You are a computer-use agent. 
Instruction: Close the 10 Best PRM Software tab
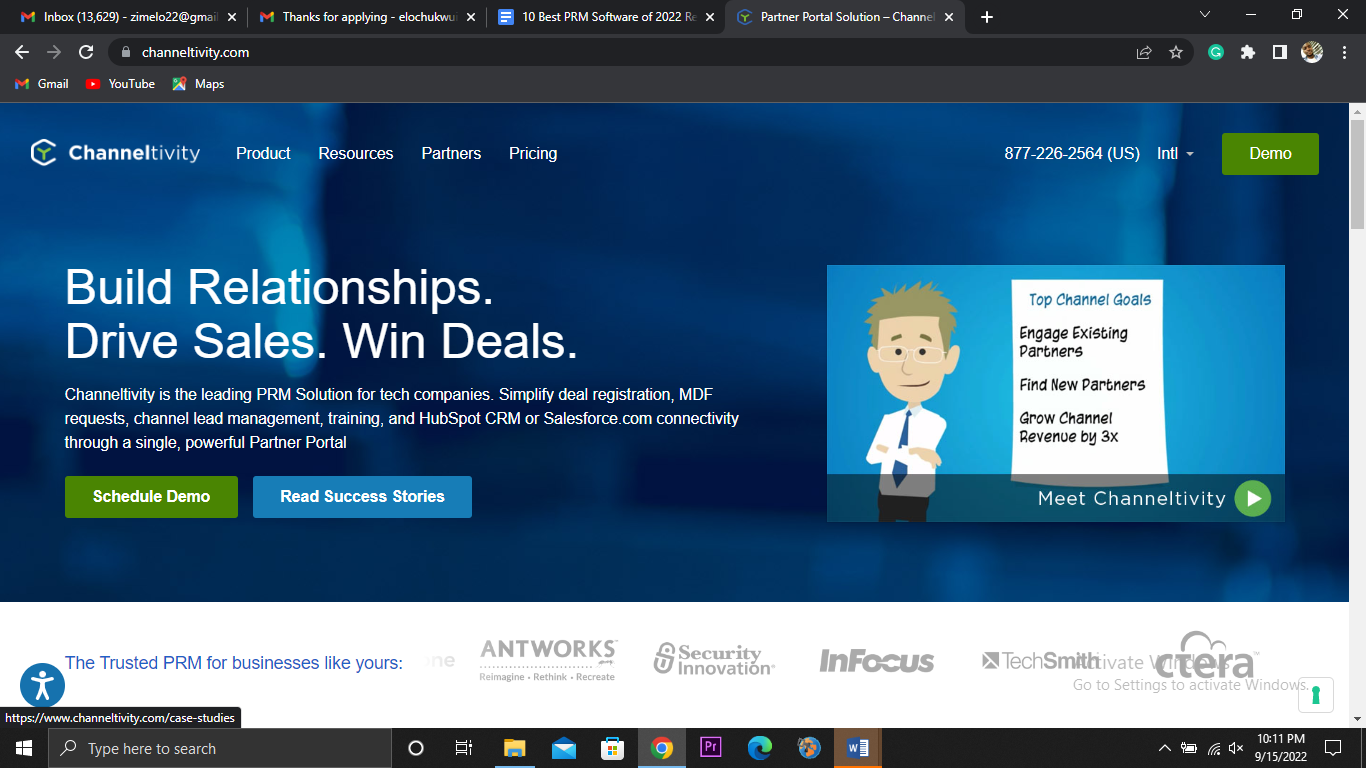710,17
